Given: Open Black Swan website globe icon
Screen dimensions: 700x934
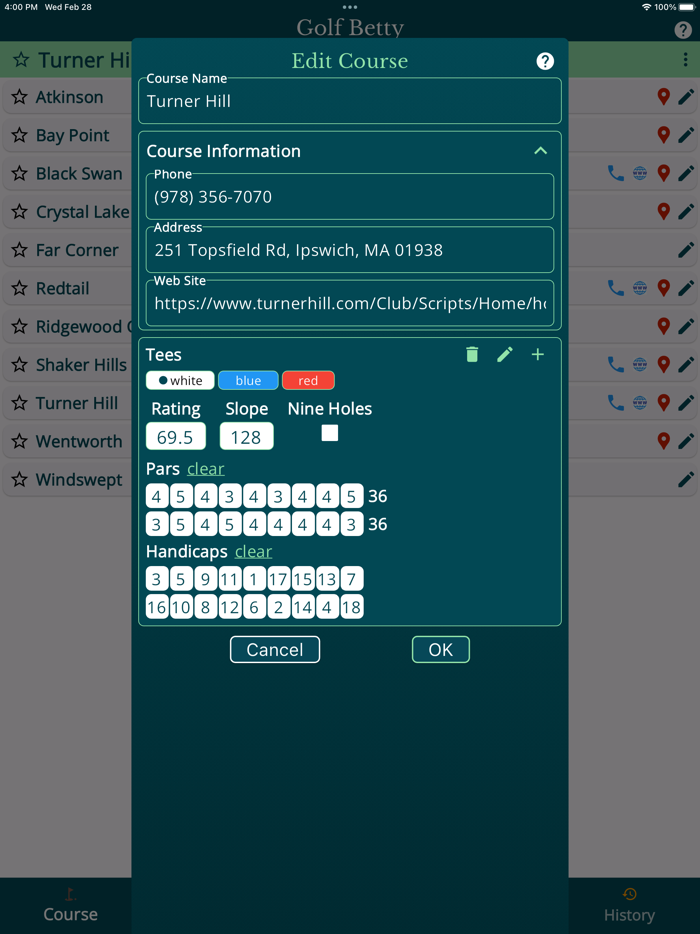Looking at the screenshot, I should point(640,173).
